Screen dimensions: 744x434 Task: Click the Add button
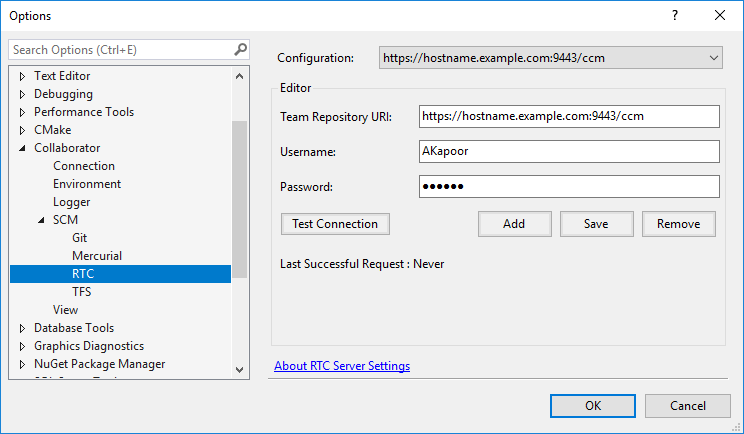[x=514, y=224]
